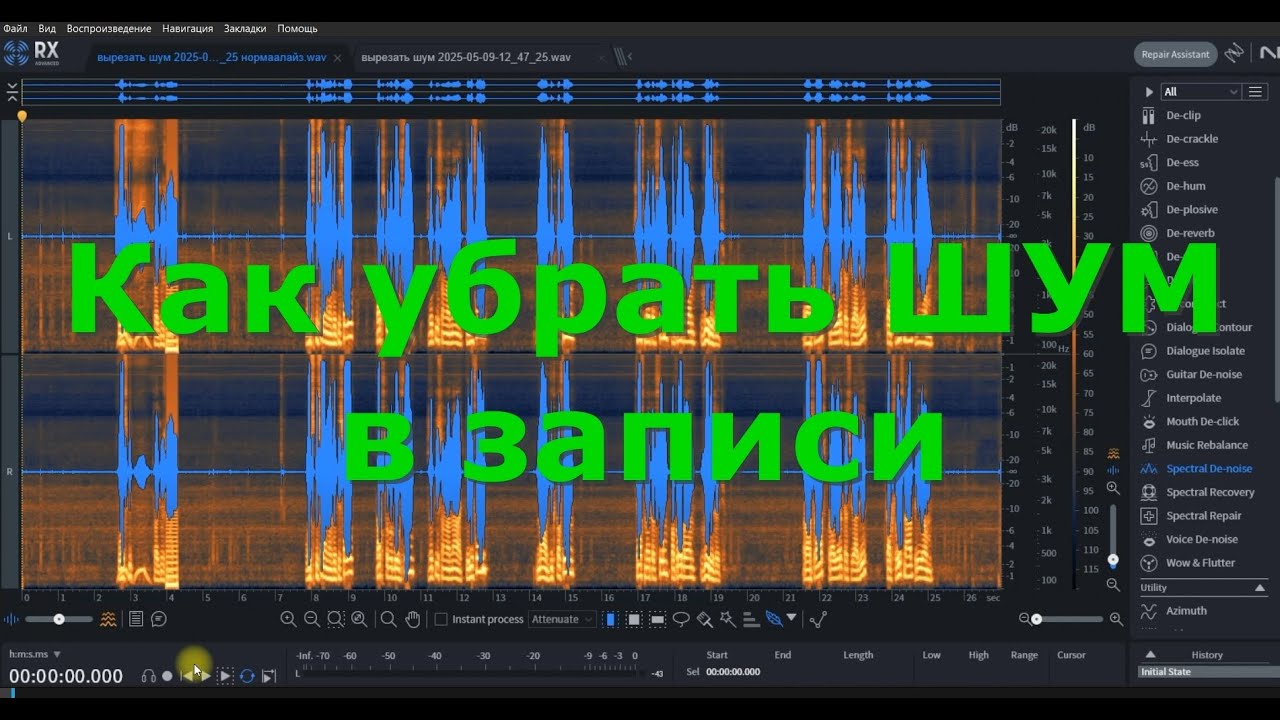The width and height of the screenshot is (1280, 720).
Task: Open the De-ess module
Action: pyautogui.click(x=1180, y=162)
